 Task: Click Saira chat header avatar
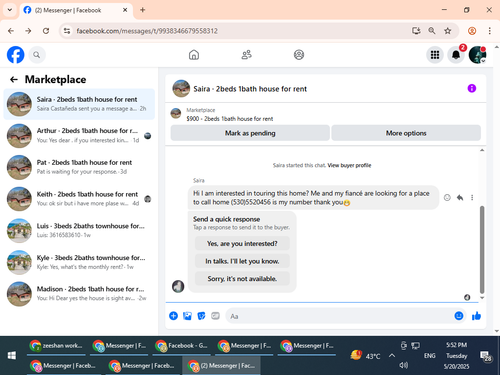click(181, 88)
